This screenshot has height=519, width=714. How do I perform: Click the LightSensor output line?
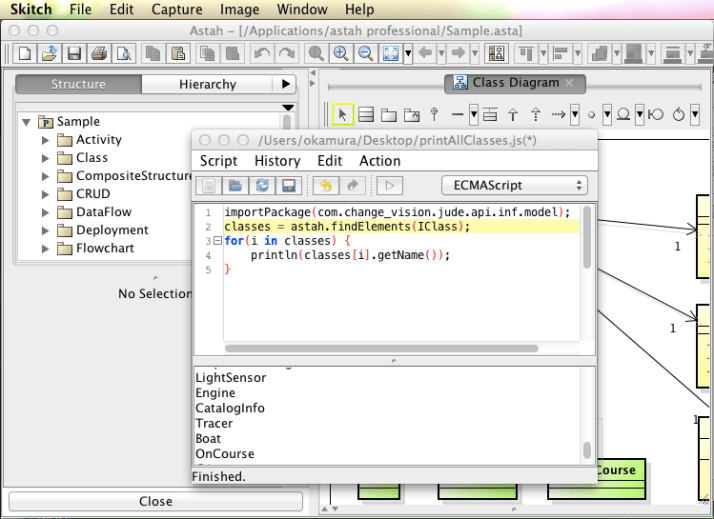(x=230, y=377)
